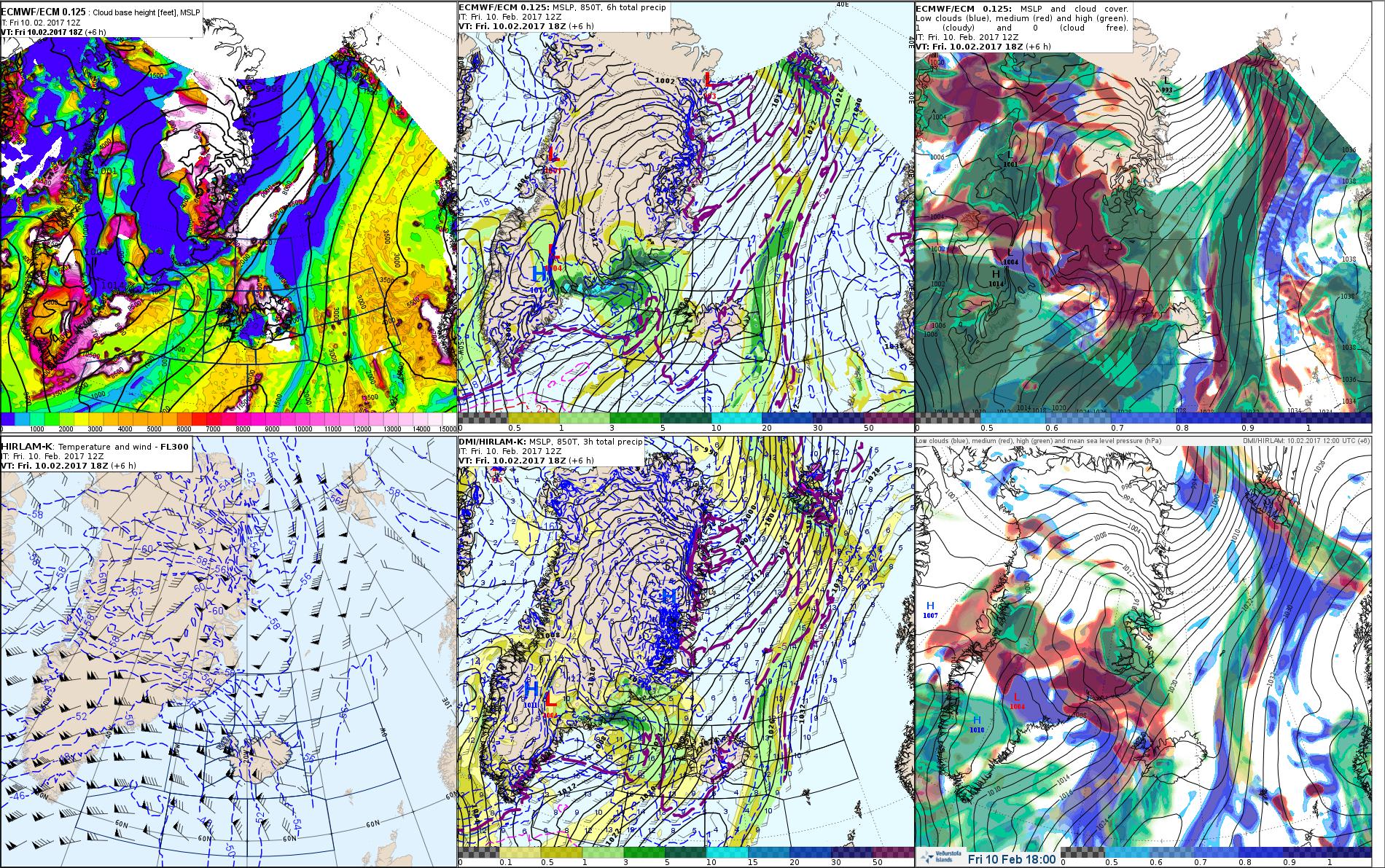Screen dimensions: 1385x868
Task: Click the blue H over east Greenland in HIRLAM precip map
Action: (x=668, y=596)
